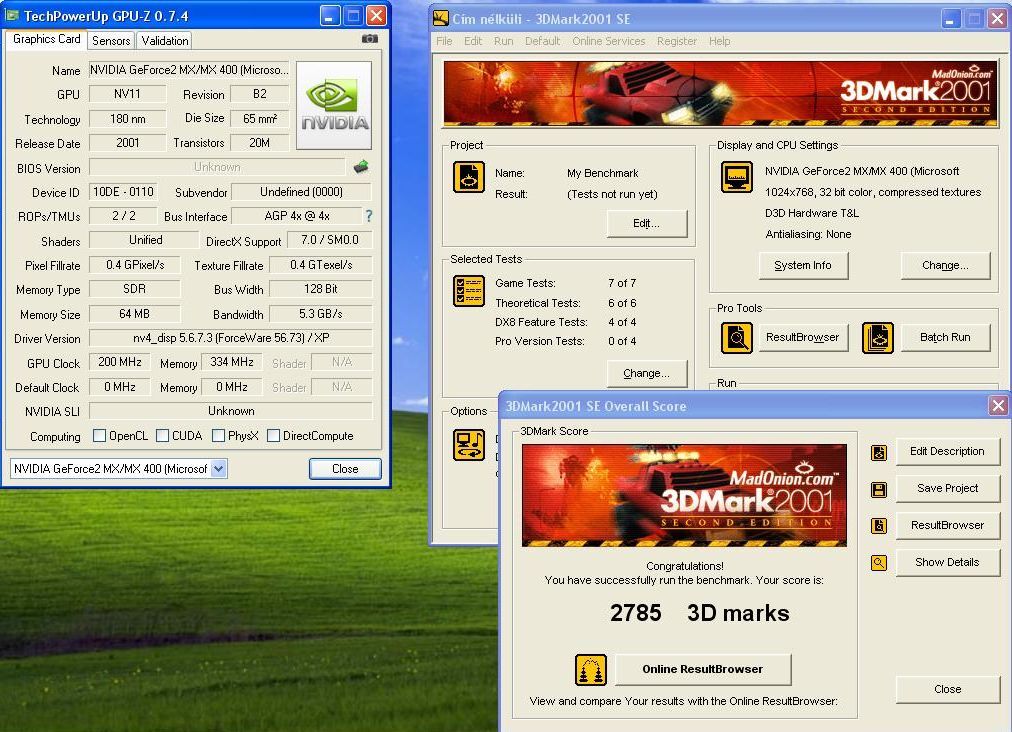Click the Online ResultBrowser trees icon
The image size is (1012, 732).
click(591, 670)
